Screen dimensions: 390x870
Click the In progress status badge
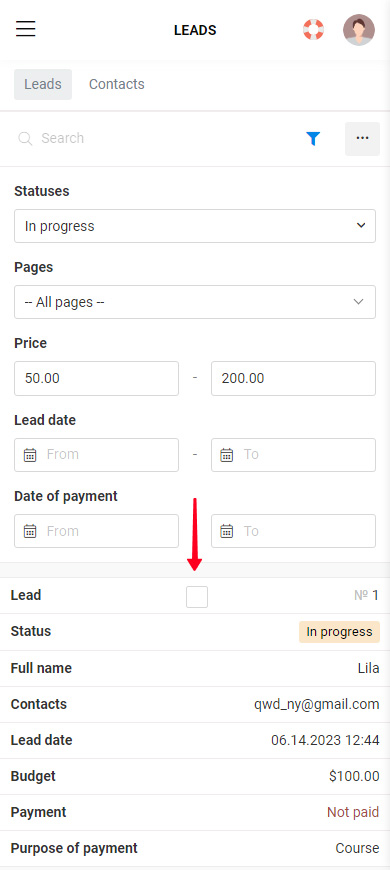pos(340,632)
